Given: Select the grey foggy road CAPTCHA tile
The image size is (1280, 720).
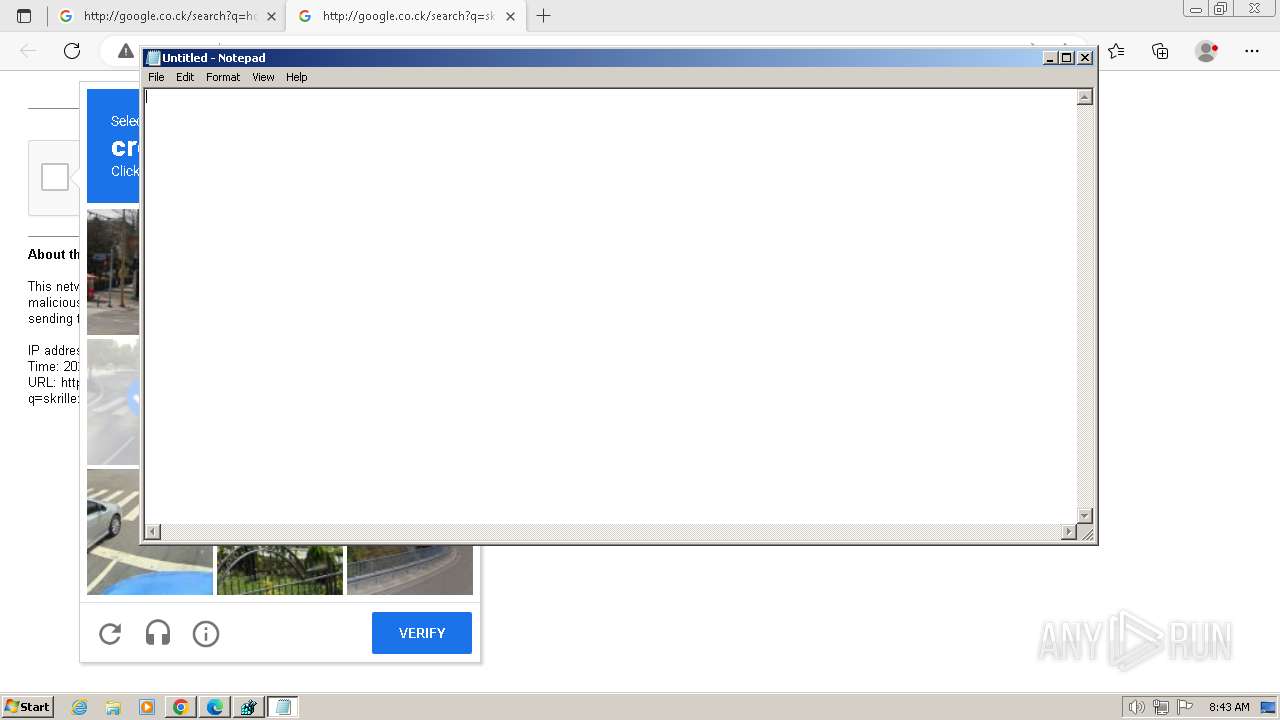Looking at the screenshot, I should tap(113, 402).
